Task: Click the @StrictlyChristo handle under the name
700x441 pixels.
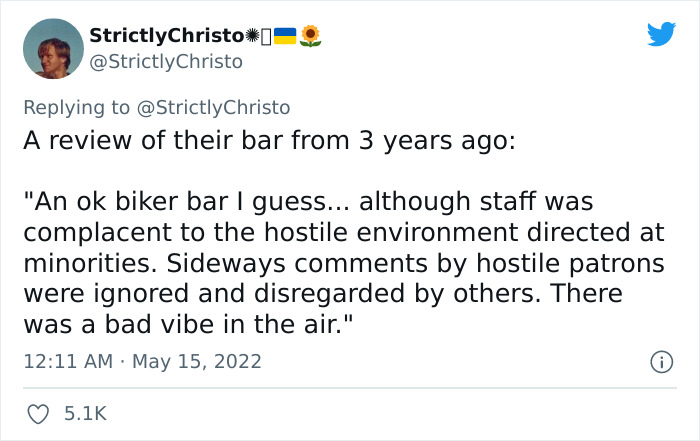Action: pos(166,62)
